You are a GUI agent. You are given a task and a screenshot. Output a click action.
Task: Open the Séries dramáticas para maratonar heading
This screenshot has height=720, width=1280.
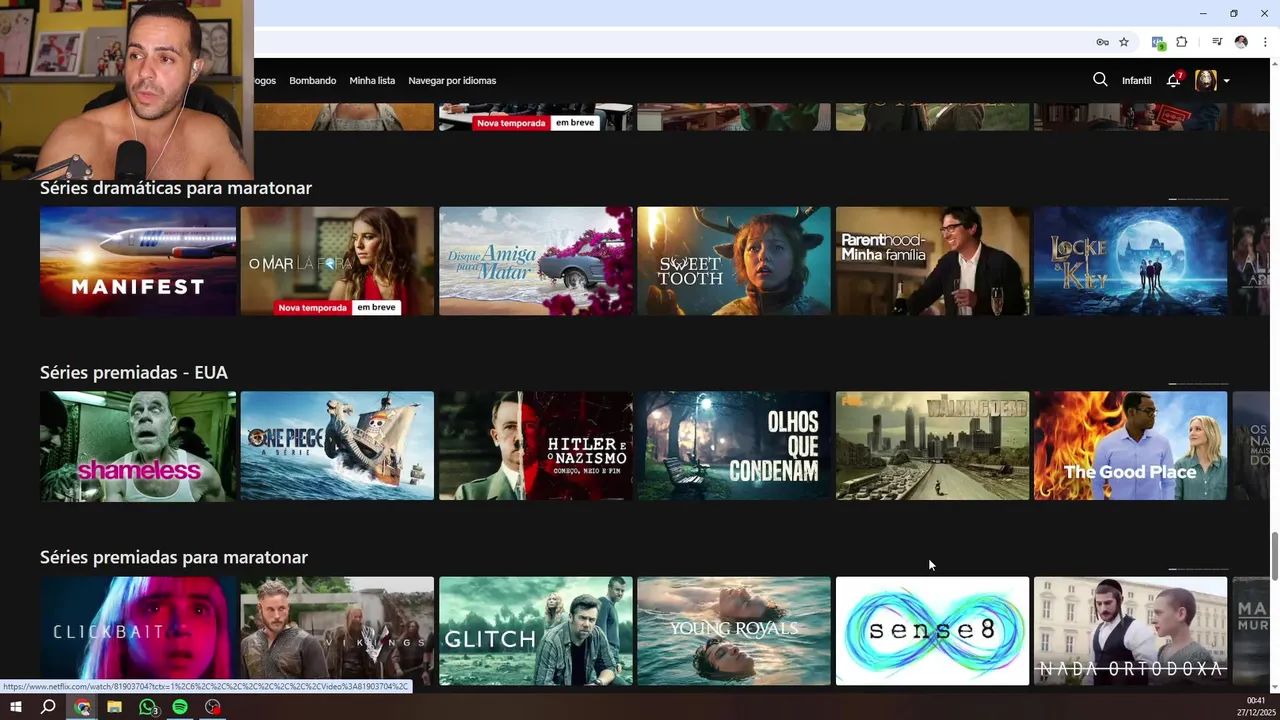click(x=176, y=188)
